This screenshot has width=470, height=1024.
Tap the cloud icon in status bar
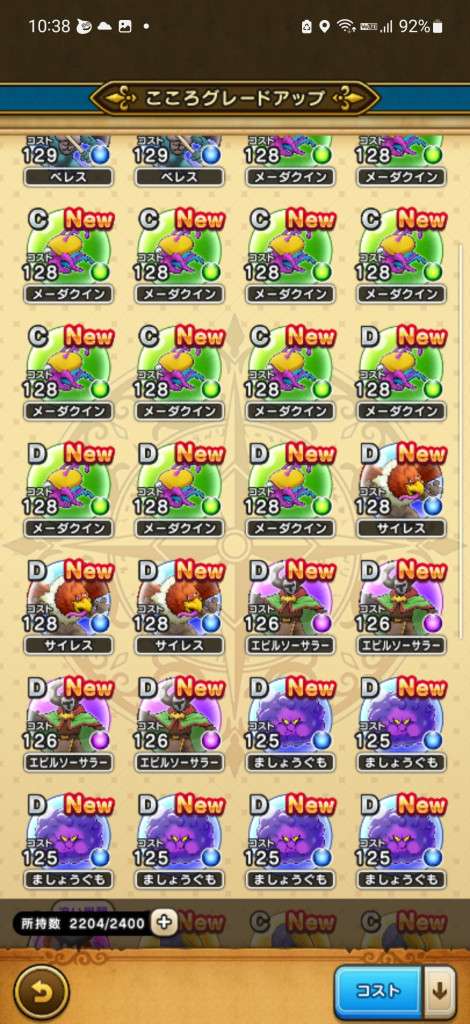(104, 27)
